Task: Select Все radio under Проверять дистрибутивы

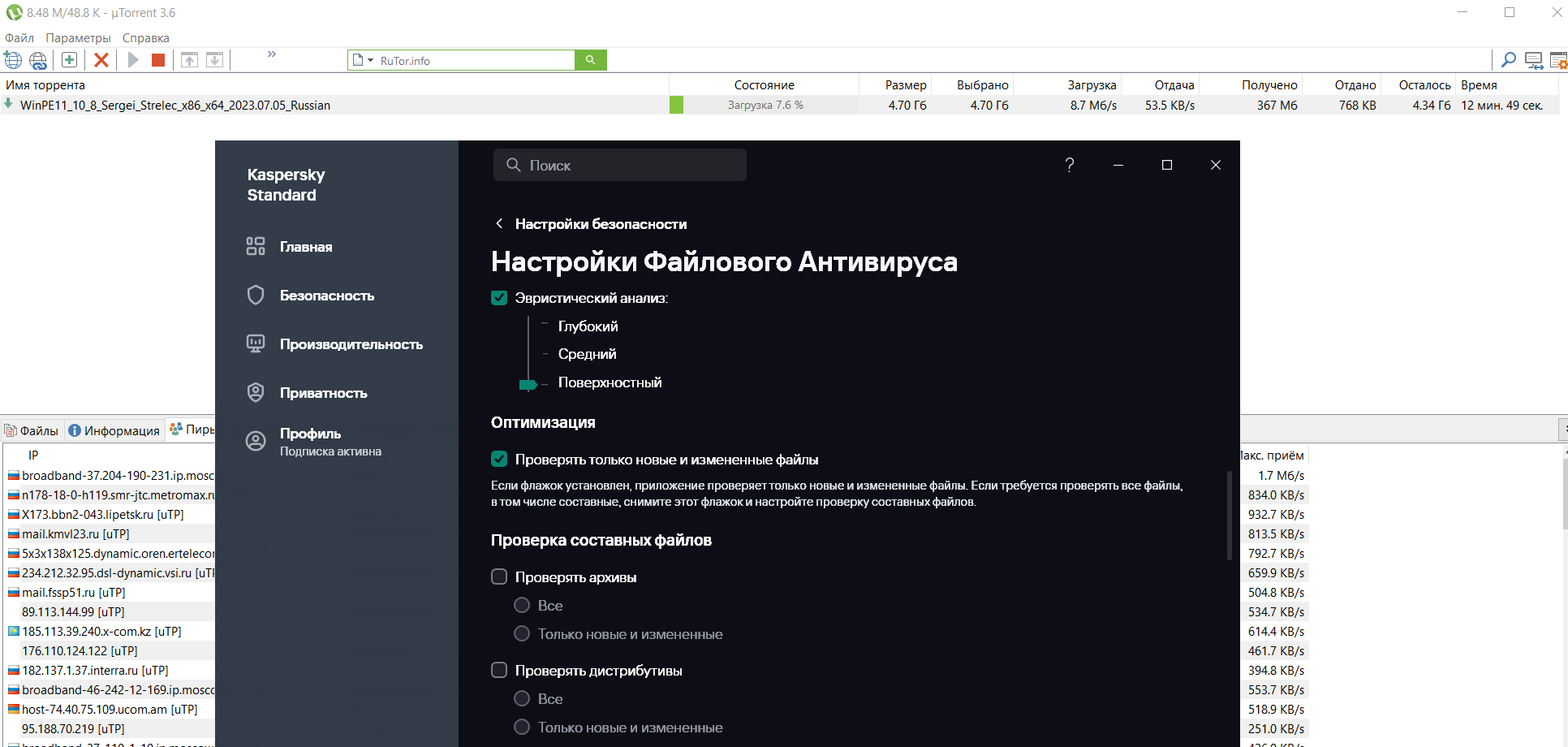Action: click(522, 698)
